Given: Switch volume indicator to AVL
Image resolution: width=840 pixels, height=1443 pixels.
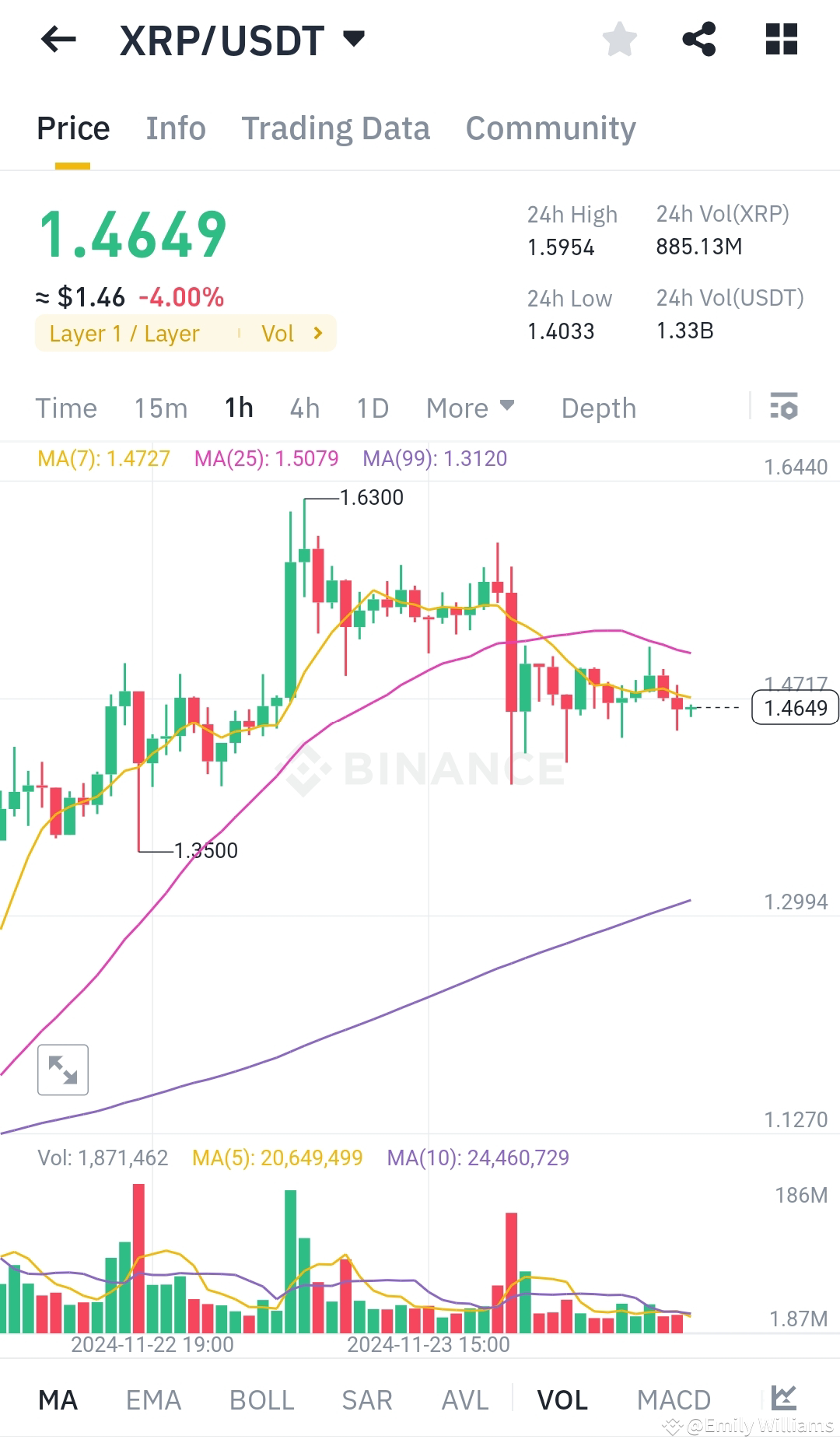Looking at the screenshot, I should tap(464, 1398).
